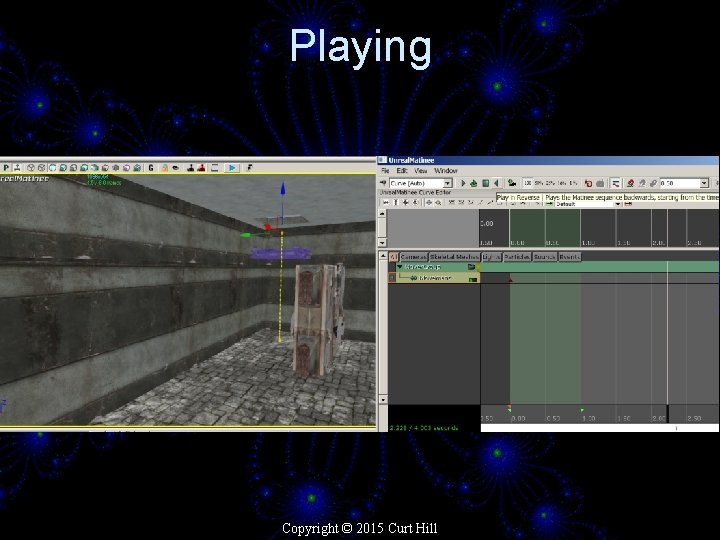Set playback speed to 1%
The width and height of the screenshot is (720, 540).
pos(573,183)
